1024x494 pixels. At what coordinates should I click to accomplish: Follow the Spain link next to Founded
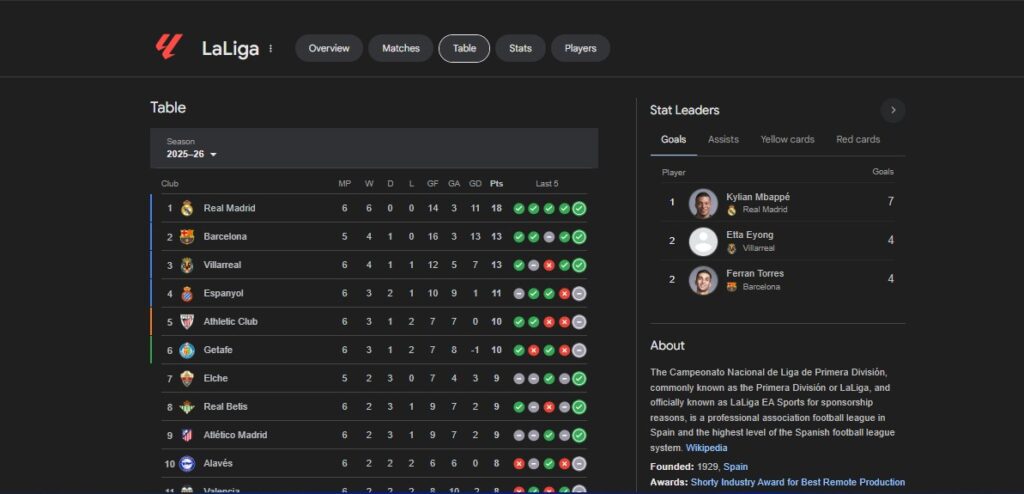[735, 467]
